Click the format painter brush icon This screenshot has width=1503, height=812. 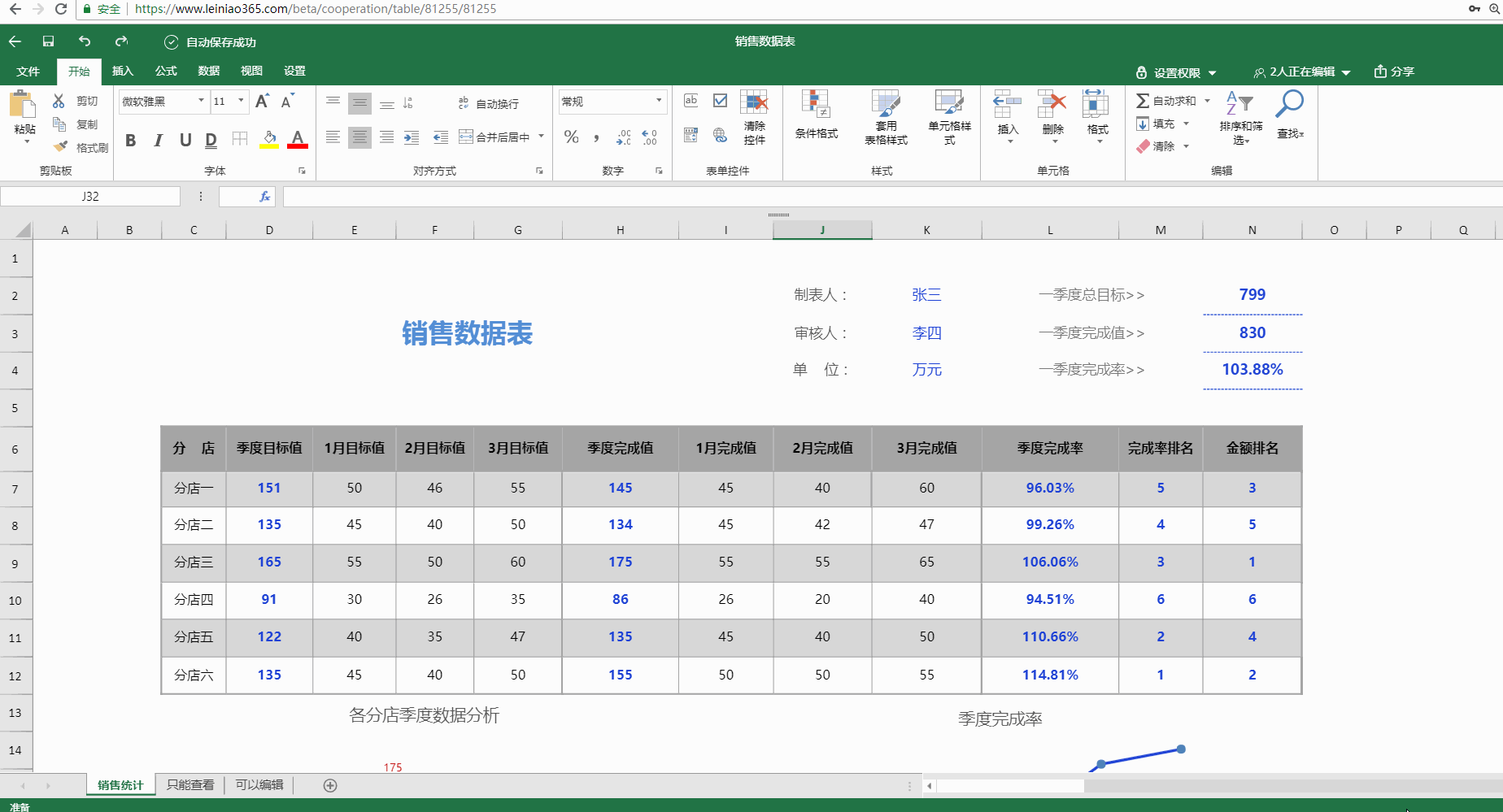(x=61, y=147)
